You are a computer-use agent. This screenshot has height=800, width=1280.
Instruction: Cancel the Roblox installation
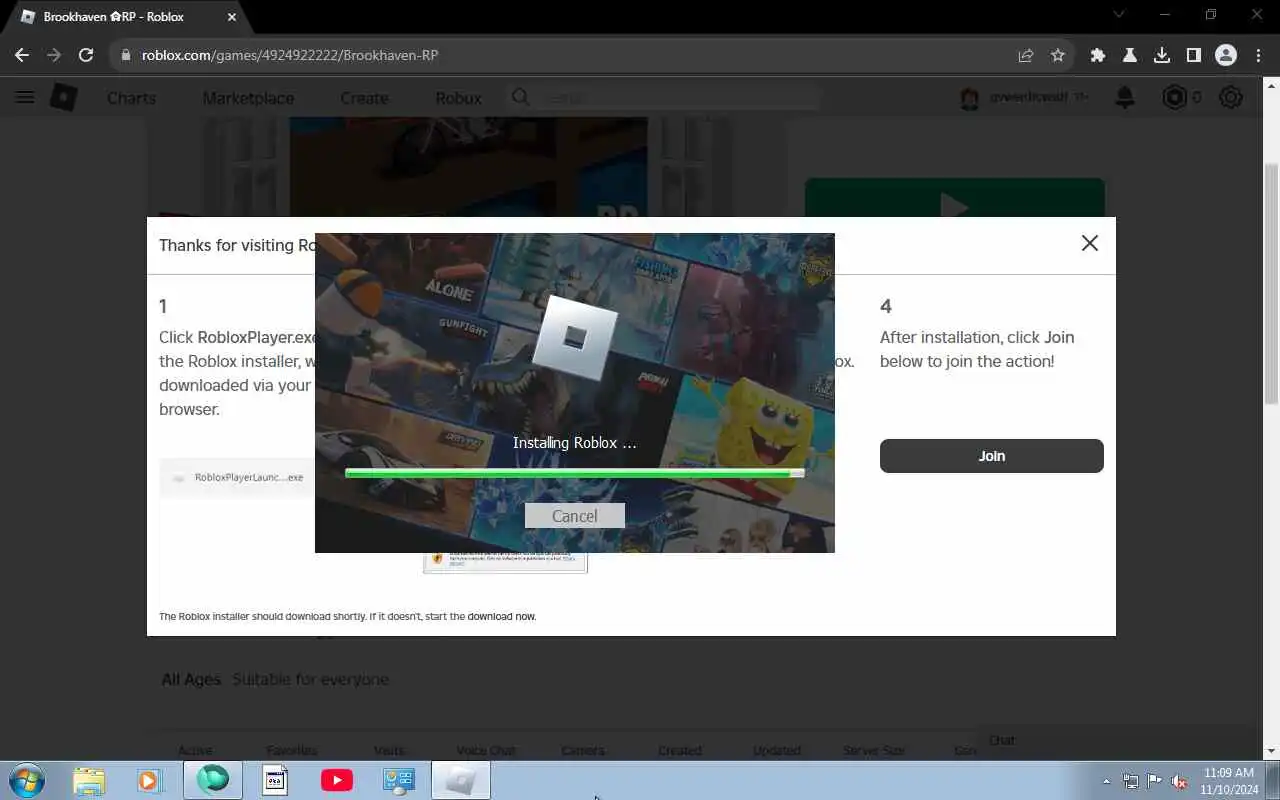coord(575,516)
